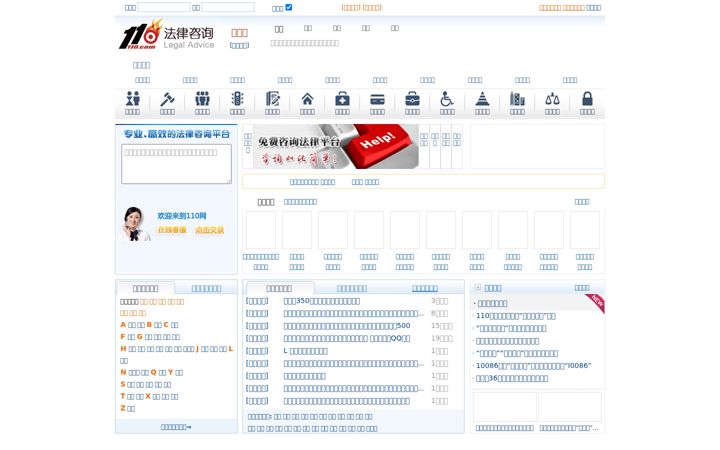720x450 pixels.
Task: Open the consultation row containing 350
Action: pyautogui.click(x=321, y=301)
